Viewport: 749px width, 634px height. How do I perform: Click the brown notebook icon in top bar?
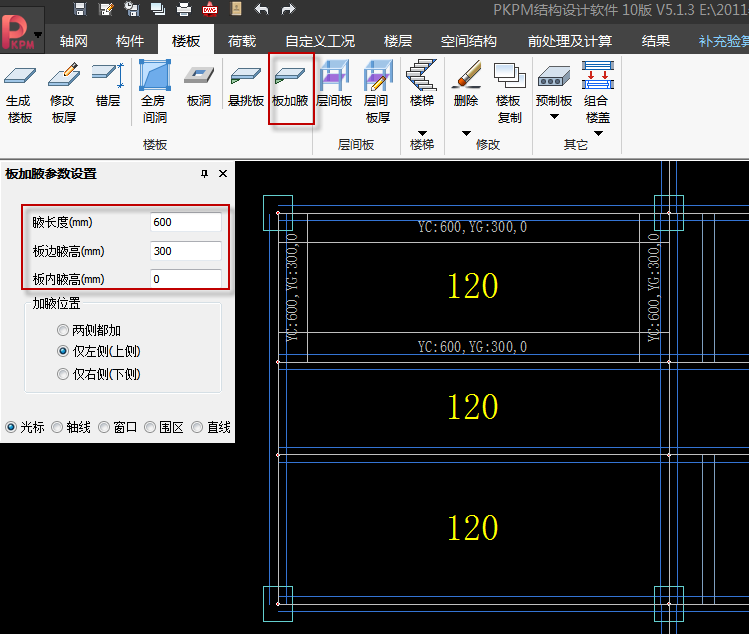click(236, 9)
